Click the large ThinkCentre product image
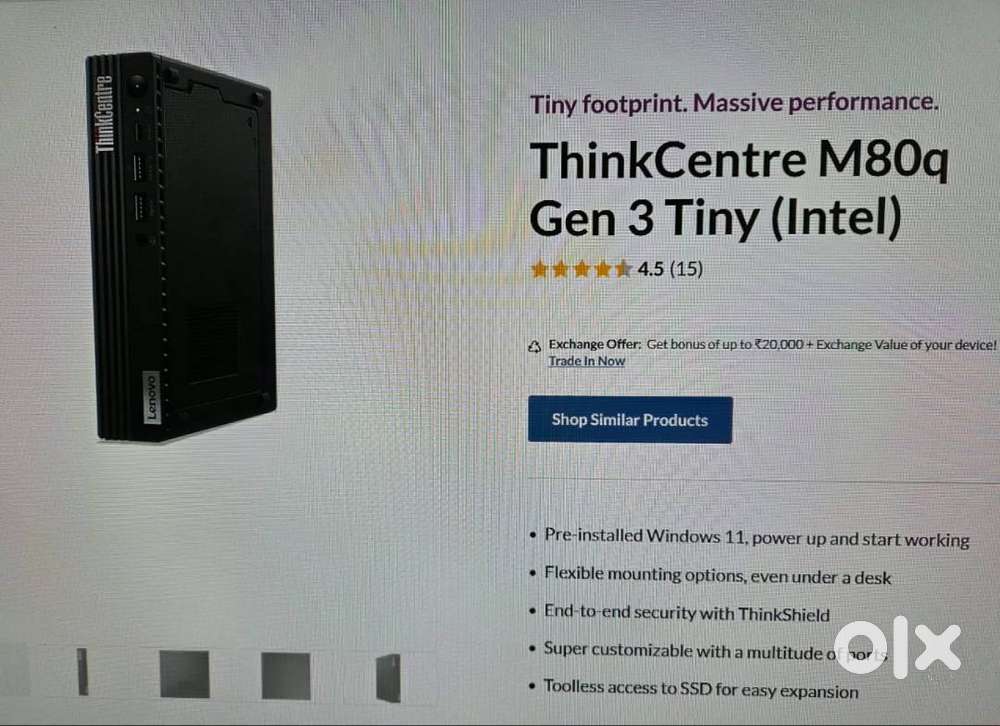The width and height of the screenshot is (1000, 726). (182, 248)
